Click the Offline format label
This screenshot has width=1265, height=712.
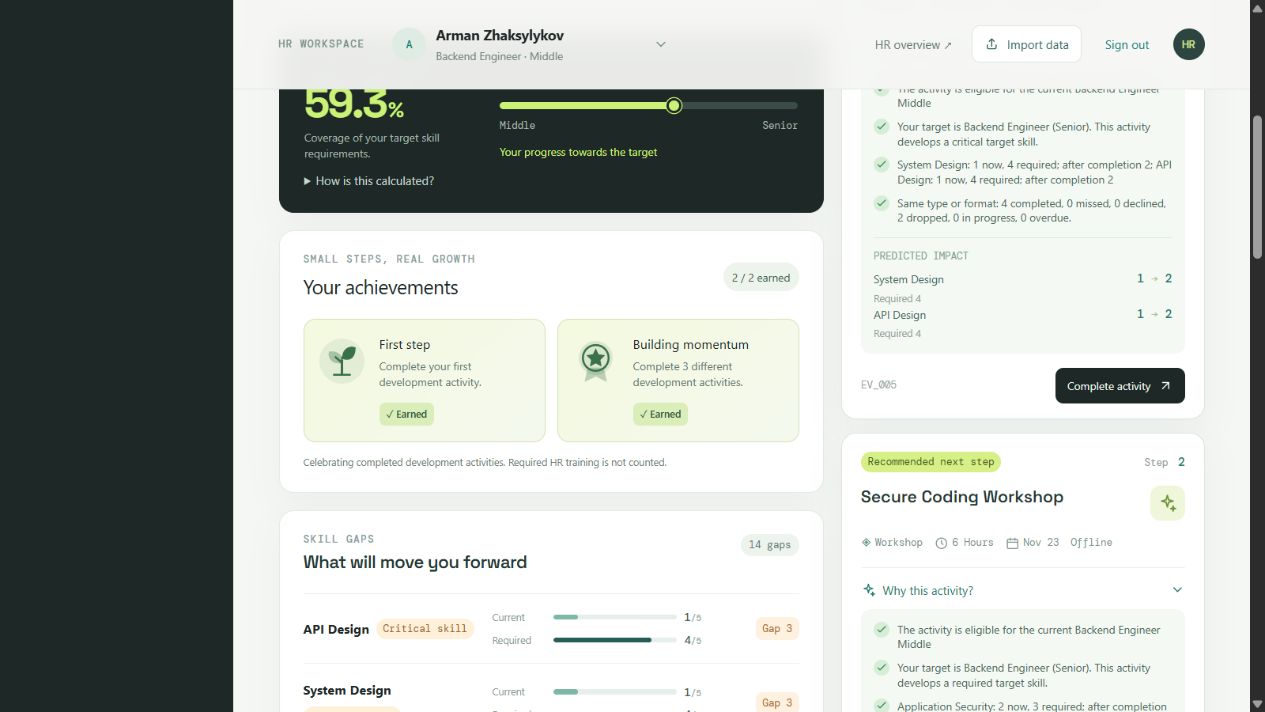tap(1091, 542)
